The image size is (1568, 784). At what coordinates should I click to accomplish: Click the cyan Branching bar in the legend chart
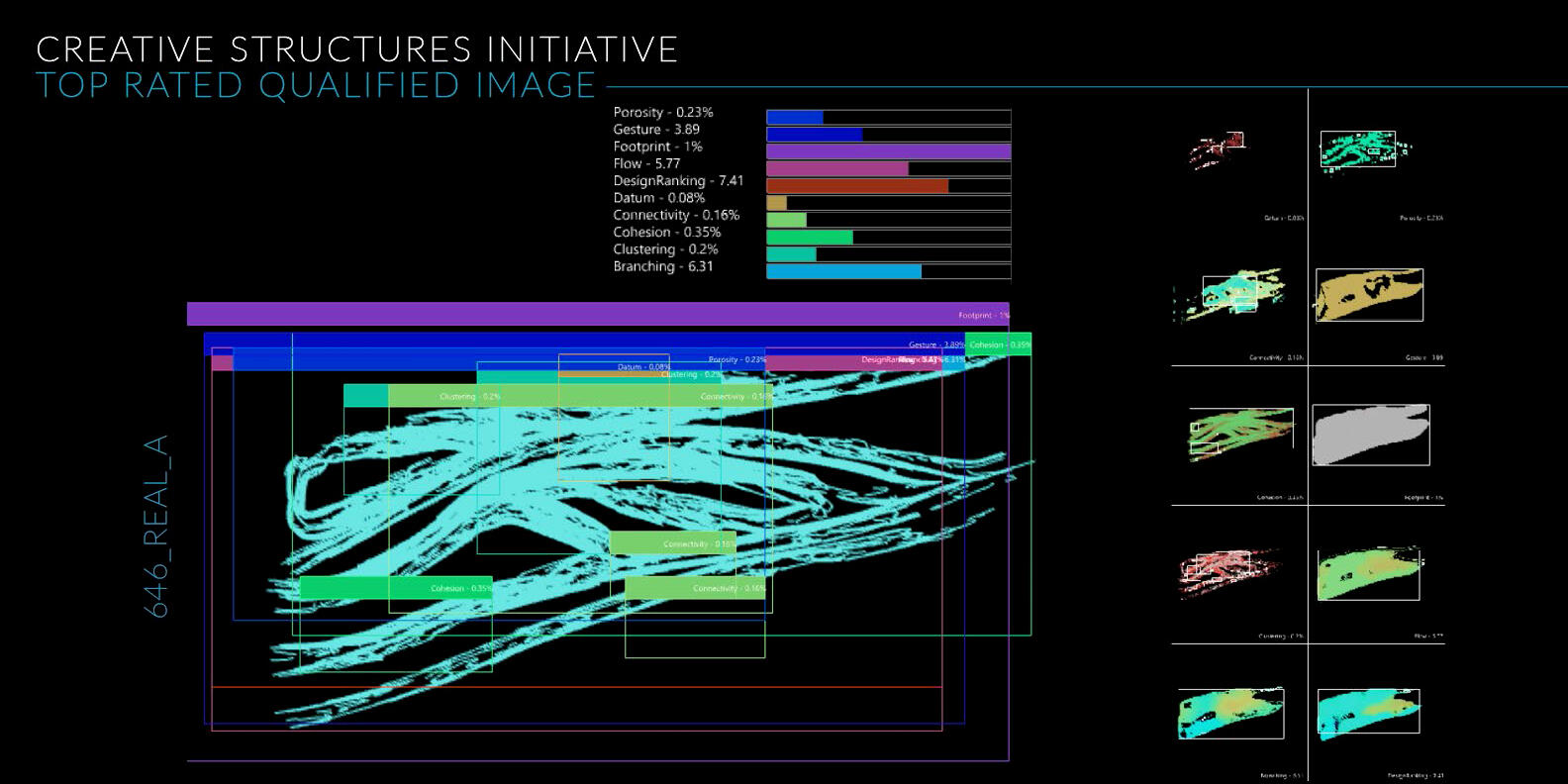tap(843, 271)
